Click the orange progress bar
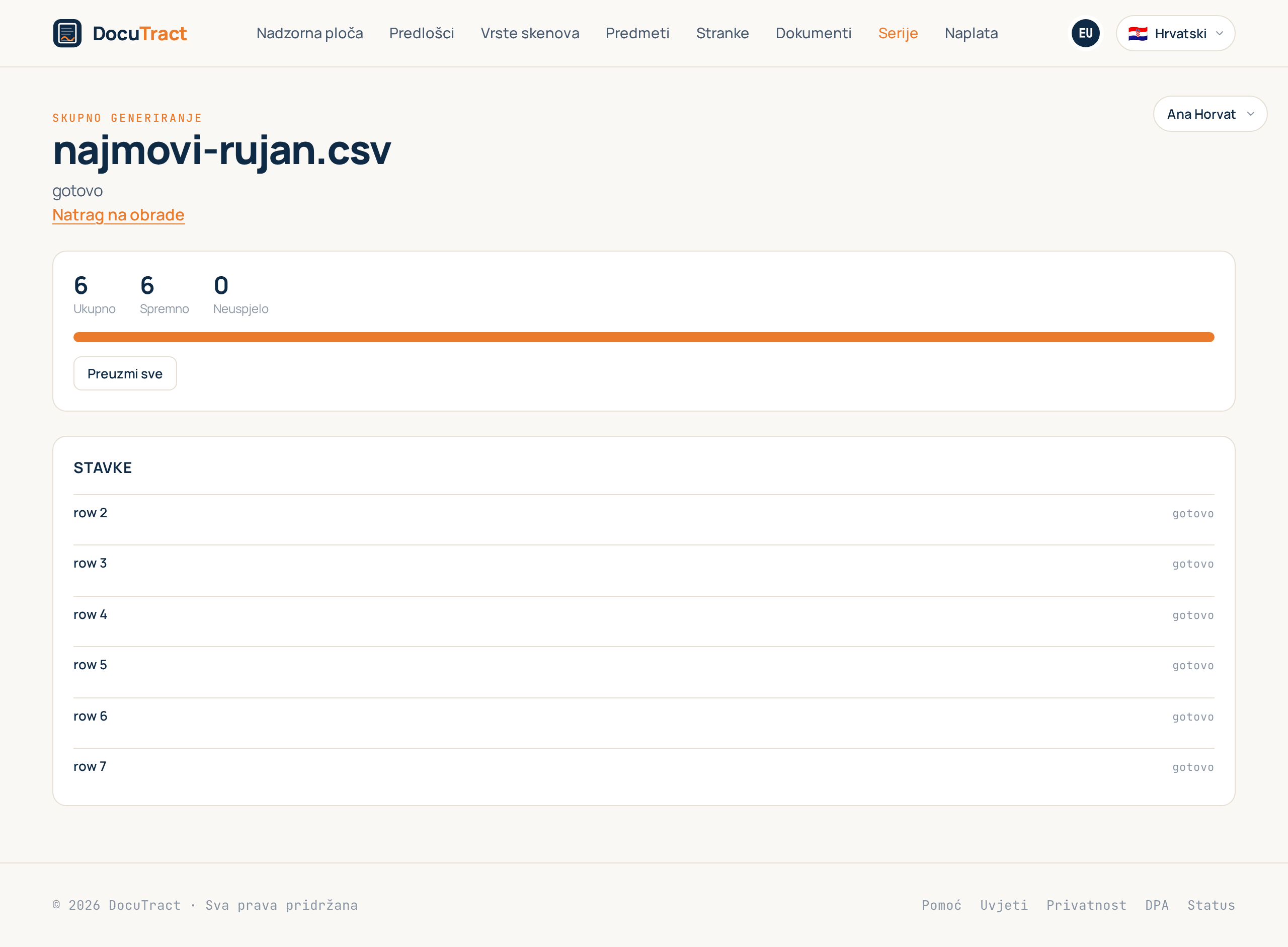 tap(643, 337)
